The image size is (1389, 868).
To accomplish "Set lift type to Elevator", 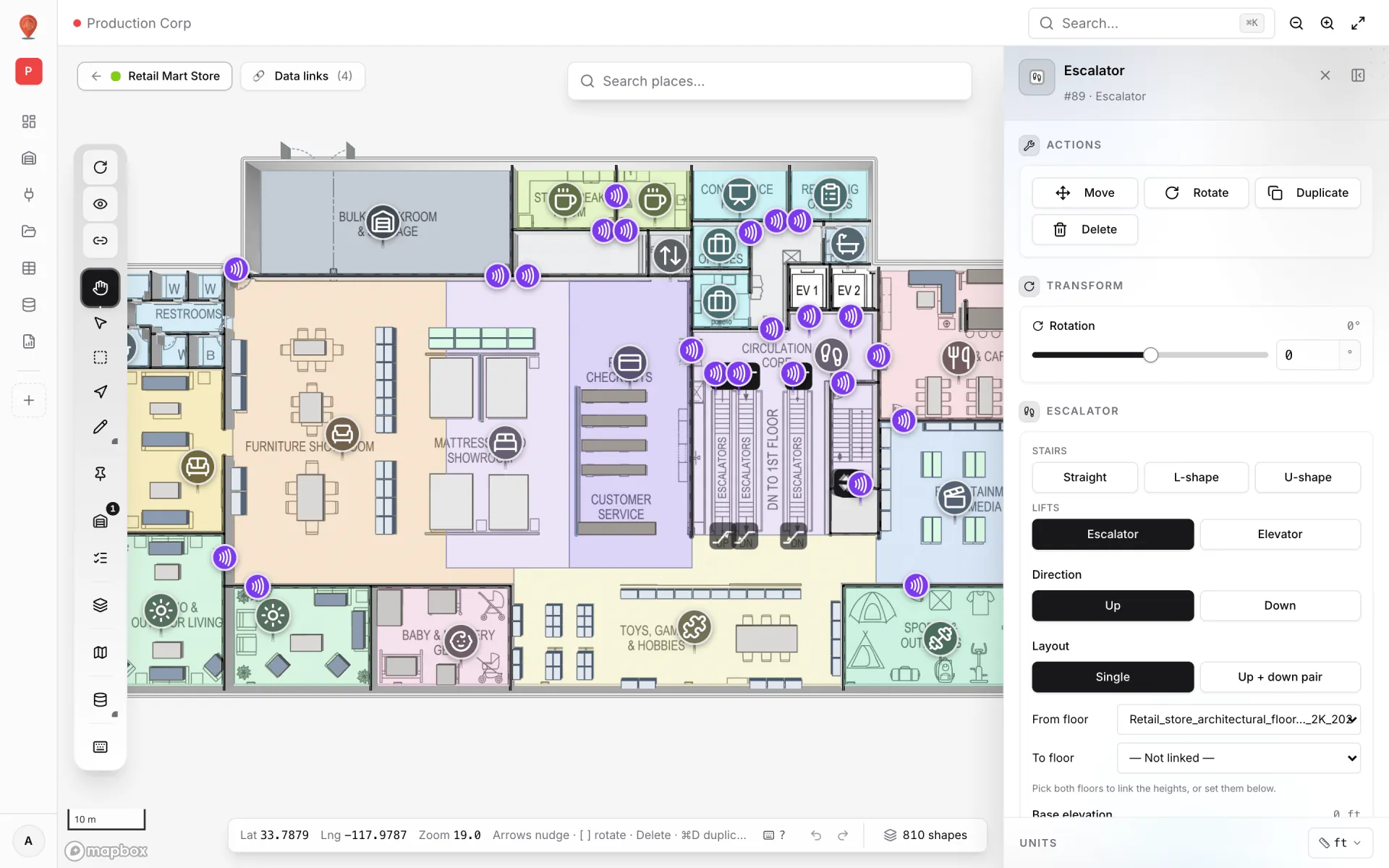I will 1280,534.
